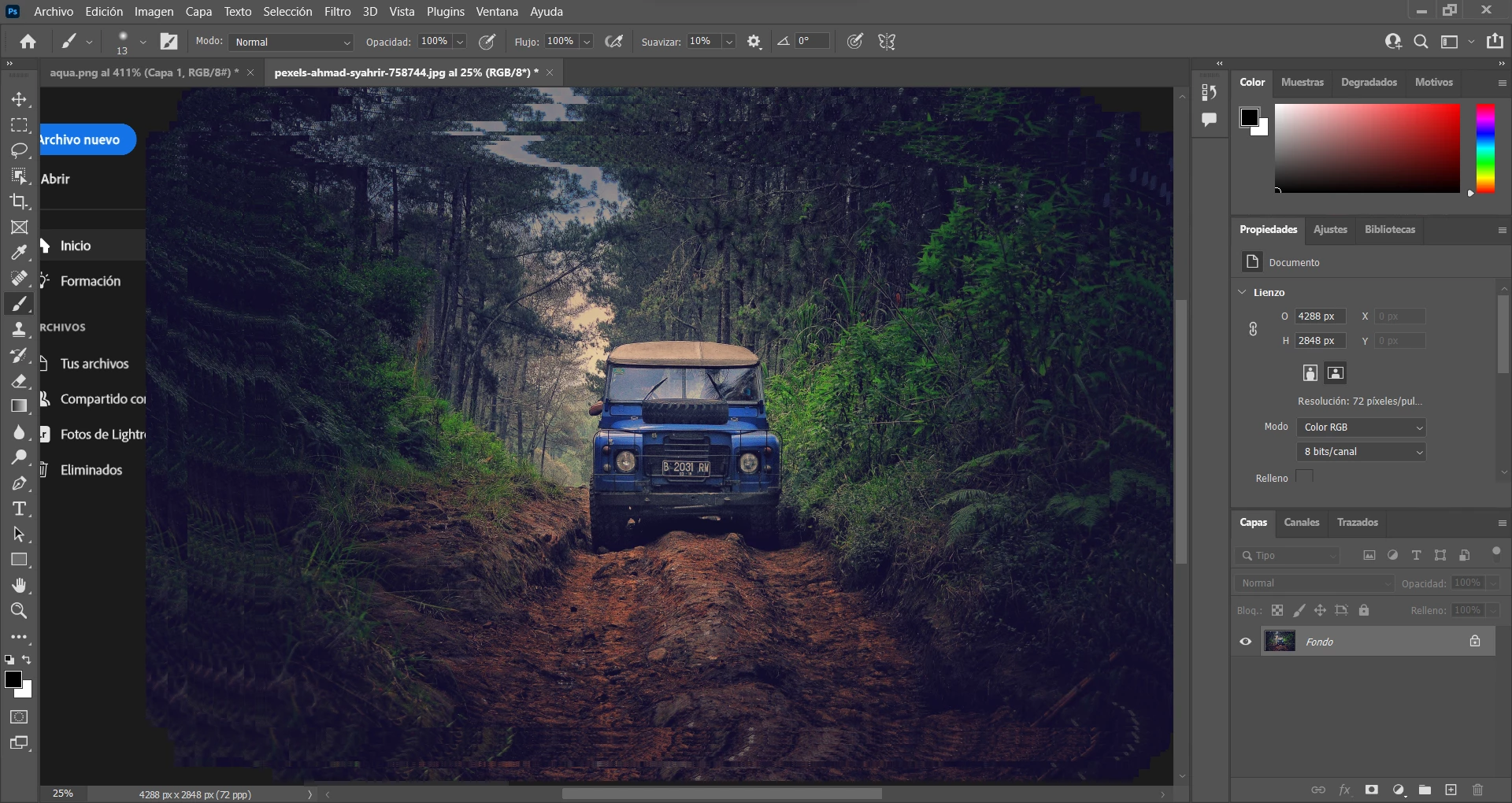This screenshot has height=803, width=1512.
Task: Set canvas to portrait orientation
Action: [1310, 373]
